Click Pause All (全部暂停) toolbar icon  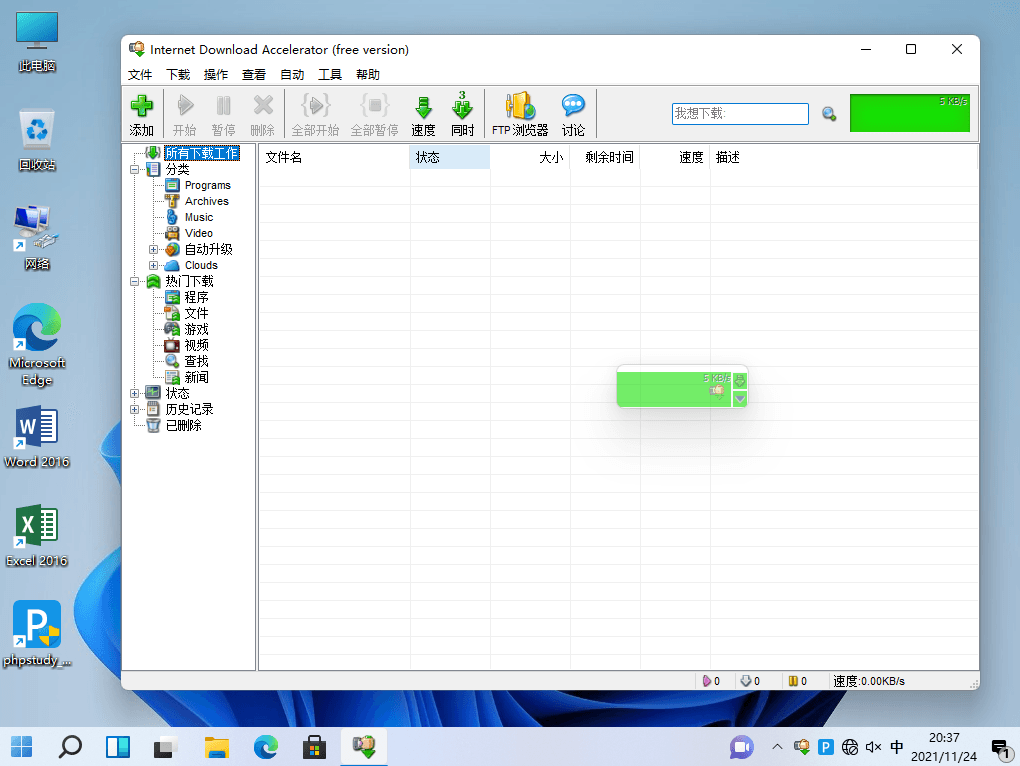coord(374,114)
